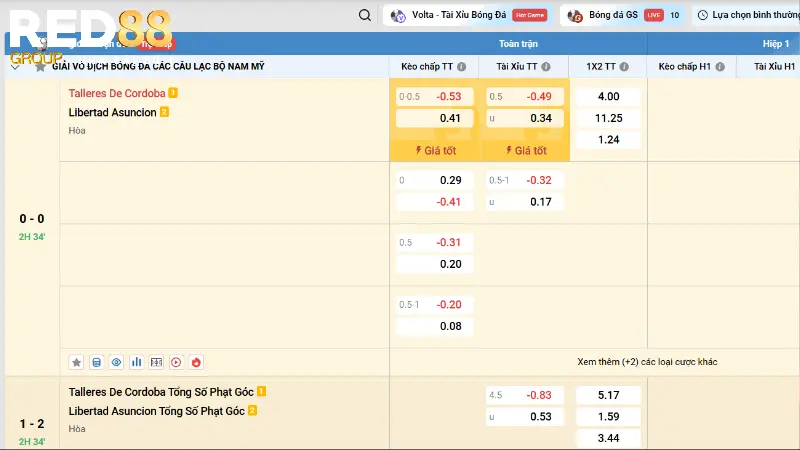The width and height of the screenshot is (800, 450).
Task: Pick corners 1X2 odds 3.44
Action: (x=608, y=438)
